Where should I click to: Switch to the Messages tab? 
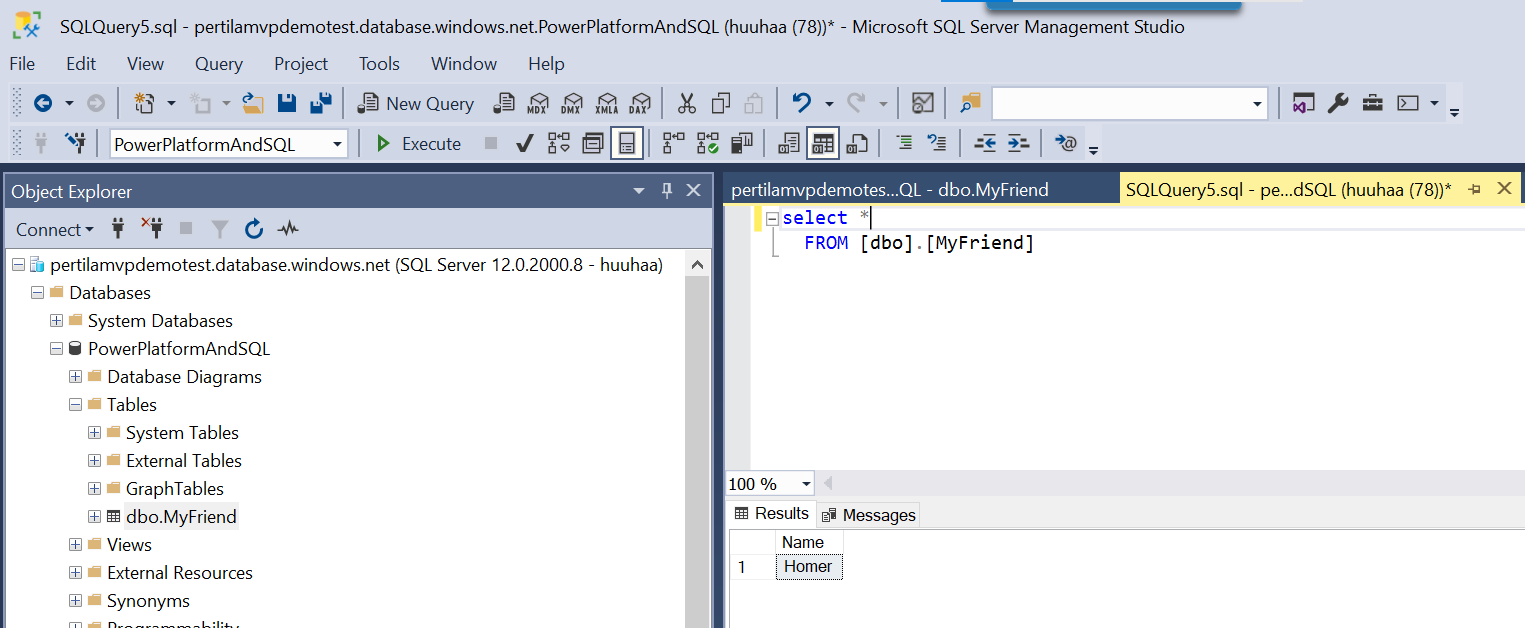tap(868, 515)
